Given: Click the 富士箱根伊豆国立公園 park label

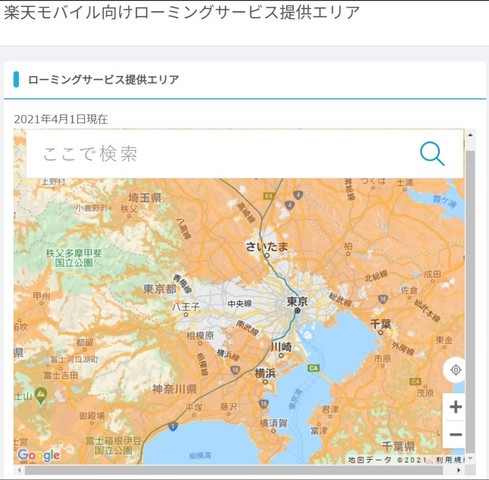Looking at the screenshot, I should click(x=113, y=446).
